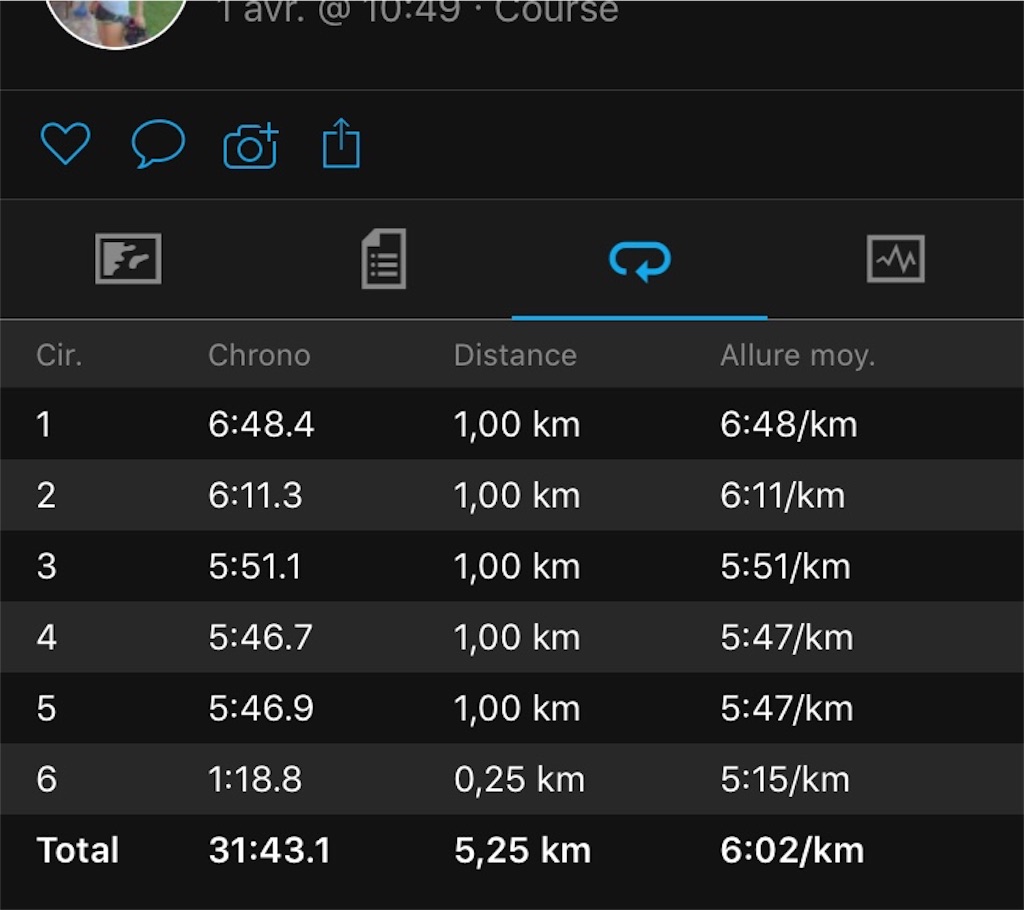This screenshot has height=910, width=1024.
Task: Open the stats details document tab
Action: click(384, 259)
